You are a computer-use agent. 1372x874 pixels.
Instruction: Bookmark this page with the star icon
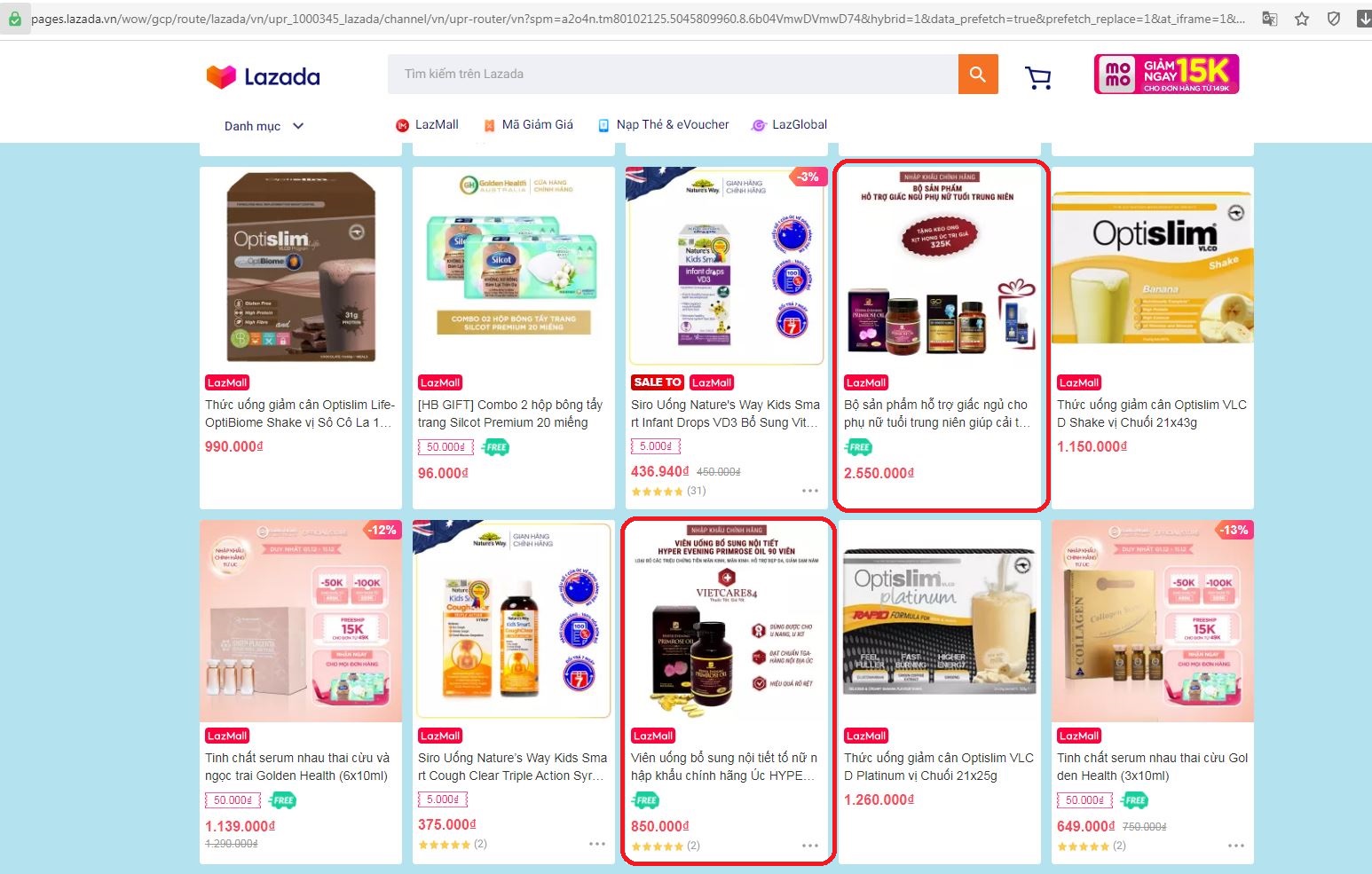click(1302, 19)
